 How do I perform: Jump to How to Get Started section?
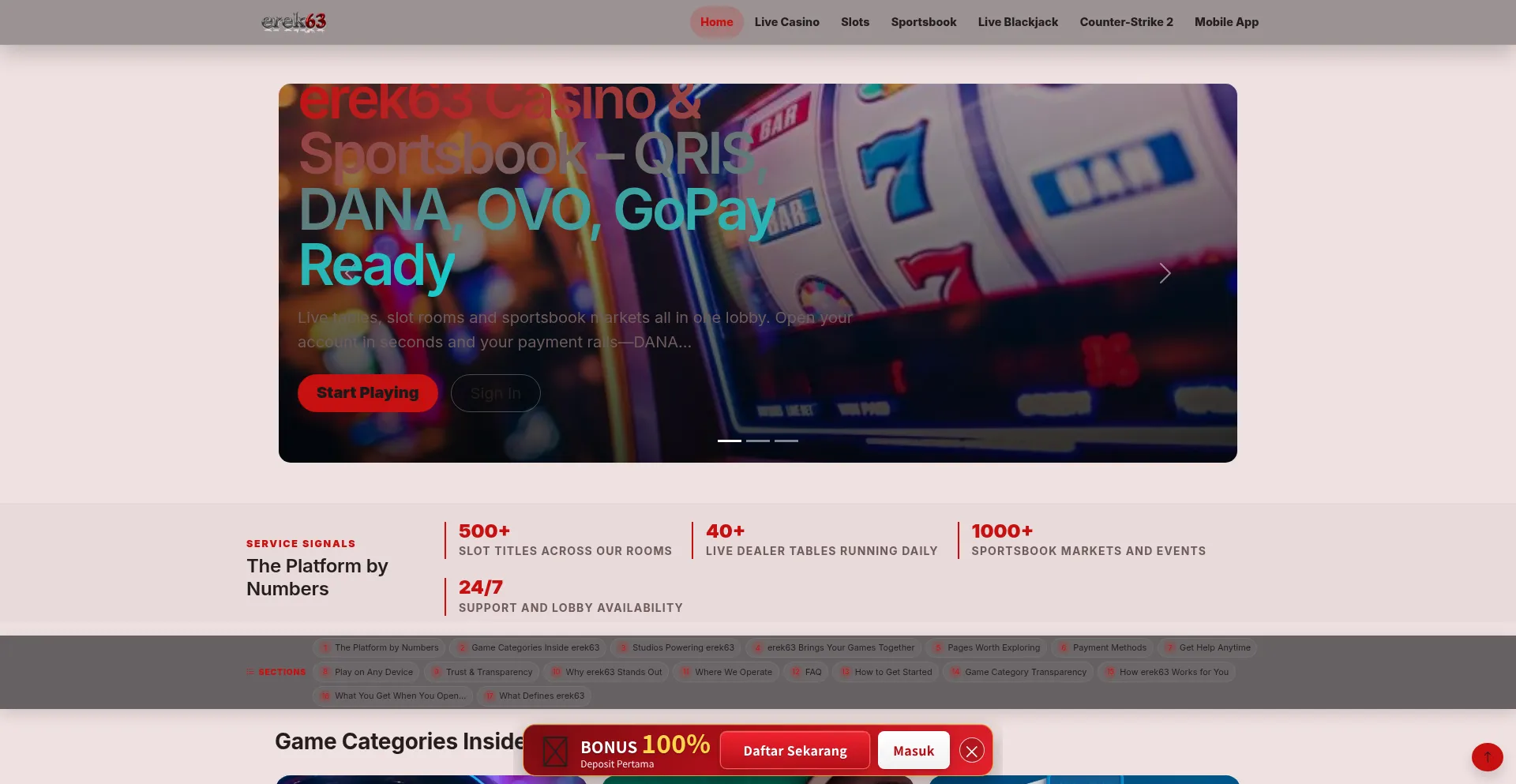(886, 673)
